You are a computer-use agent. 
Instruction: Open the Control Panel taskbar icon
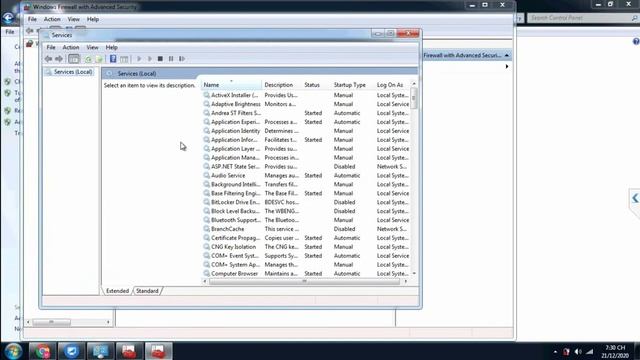tap(100, 351)
